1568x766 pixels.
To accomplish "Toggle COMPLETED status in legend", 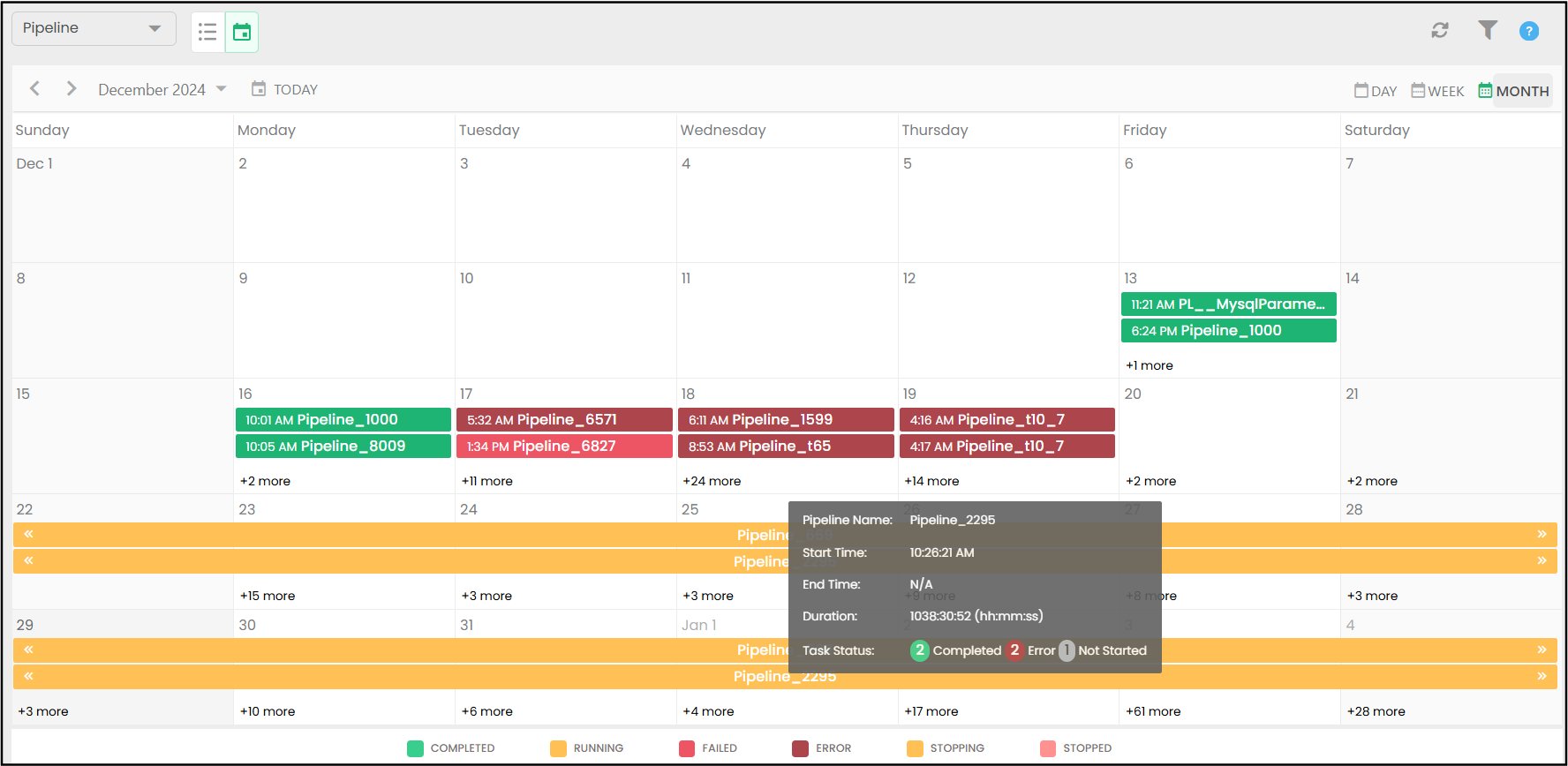I will (x=416, y=748).
